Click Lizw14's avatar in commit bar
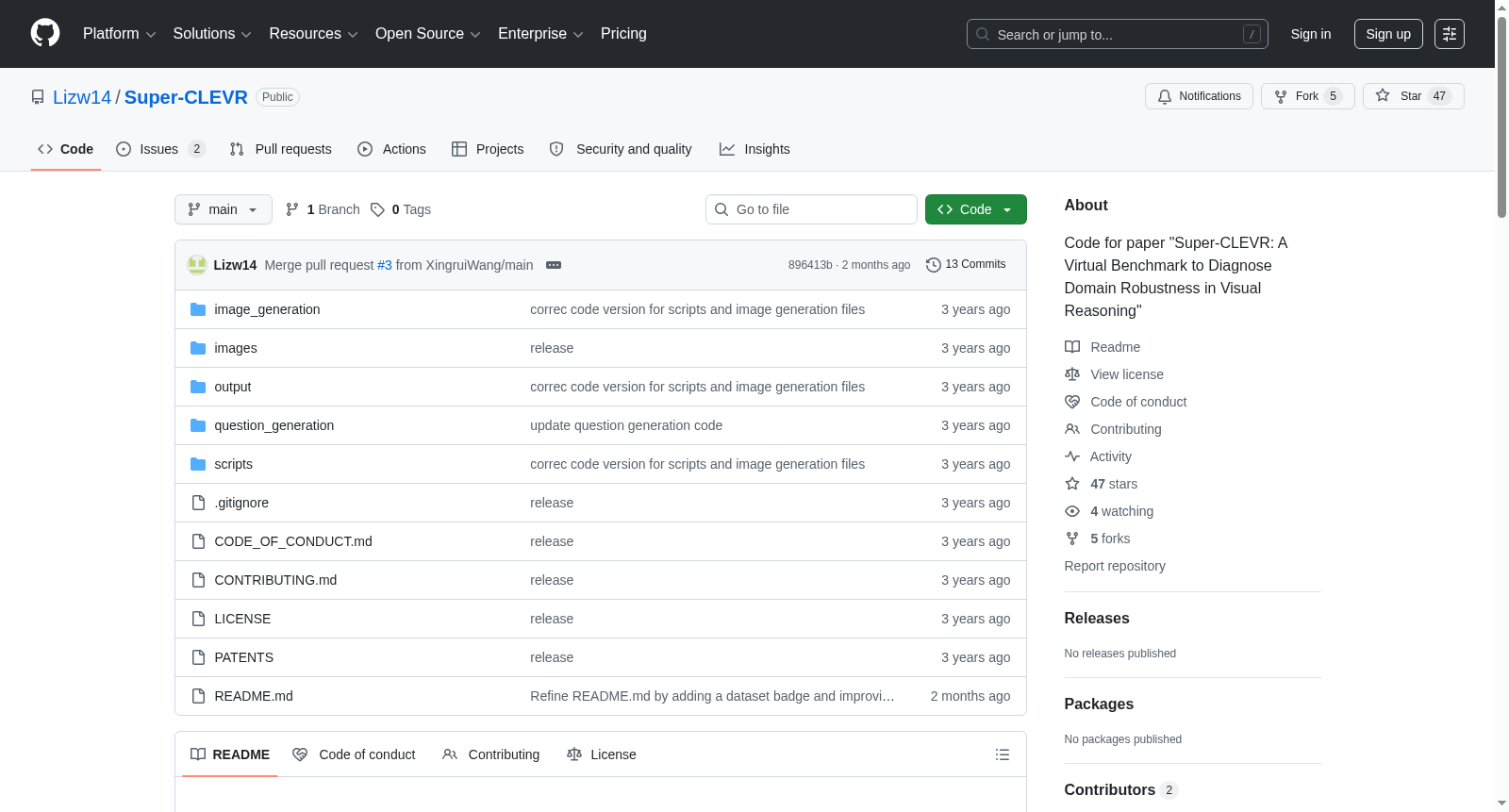This screenshot has height=812, width=1509. pyautogui.click(x=197, y=265)
